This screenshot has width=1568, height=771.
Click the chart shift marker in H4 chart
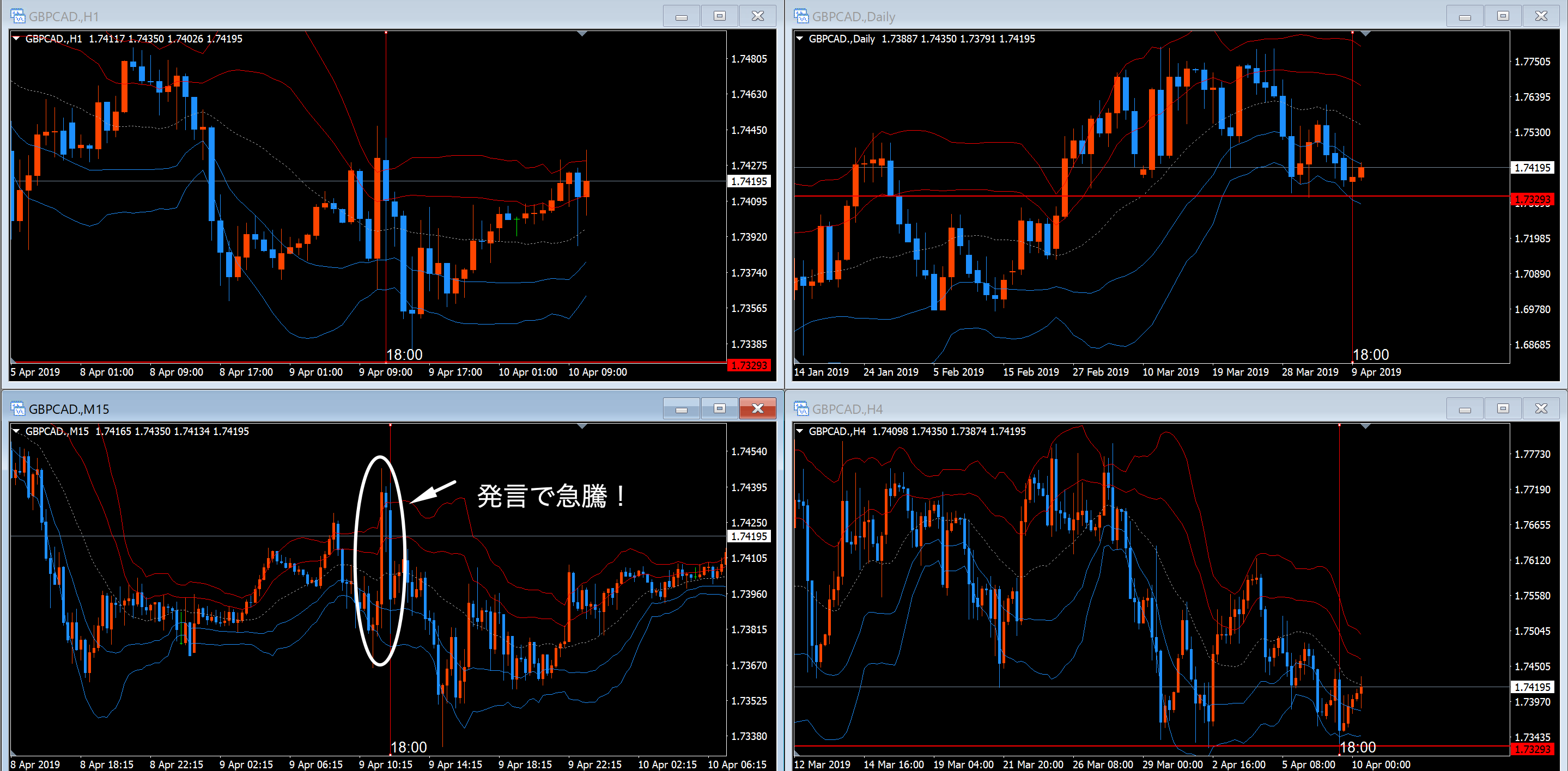pos(1365,426)
